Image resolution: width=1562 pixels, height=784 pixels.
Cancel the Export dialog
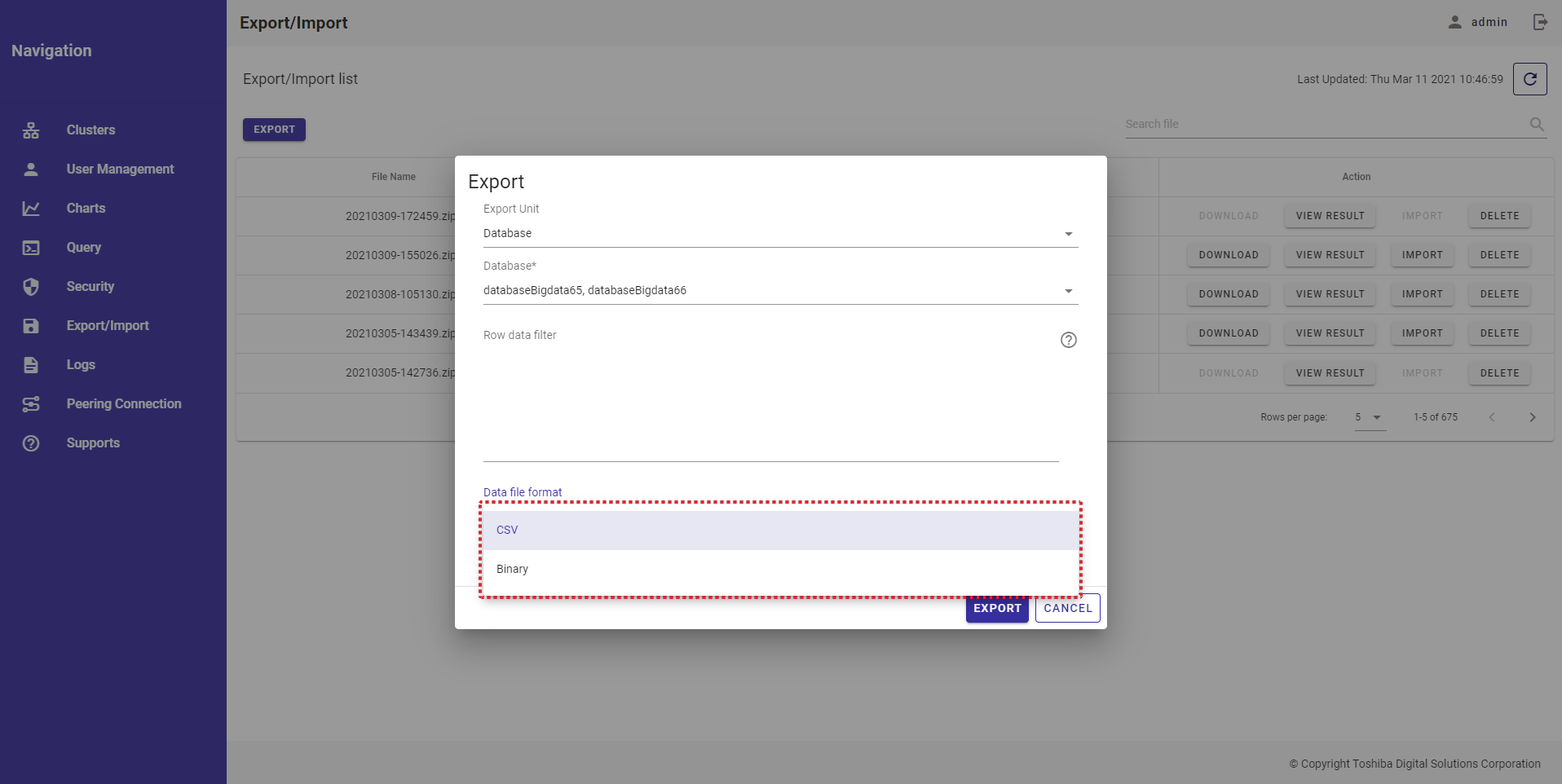tap(1067, 608)
